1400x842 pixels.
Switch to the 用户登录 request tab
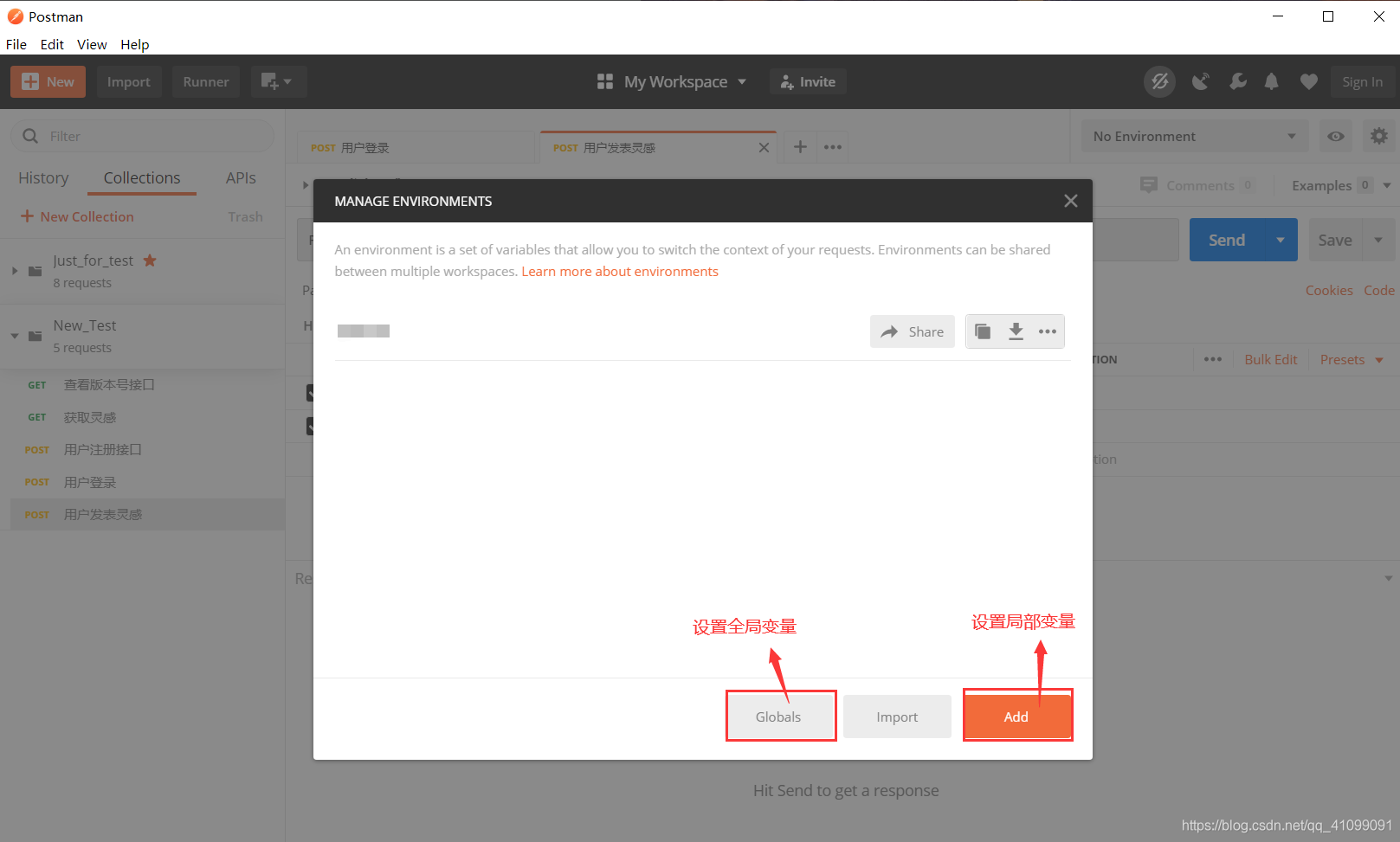[416, 148]
